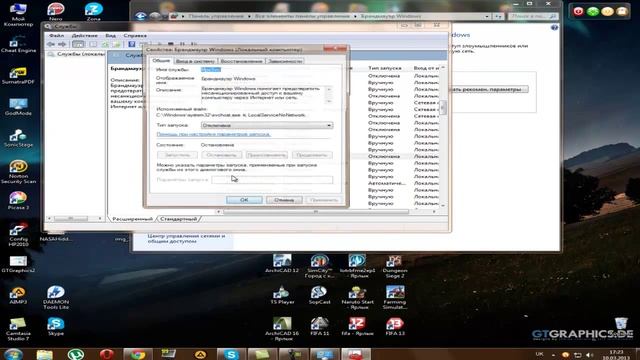Switch to Стандартный view tab
Viewport: 640px width, 360px height.
tap(178, 219)
